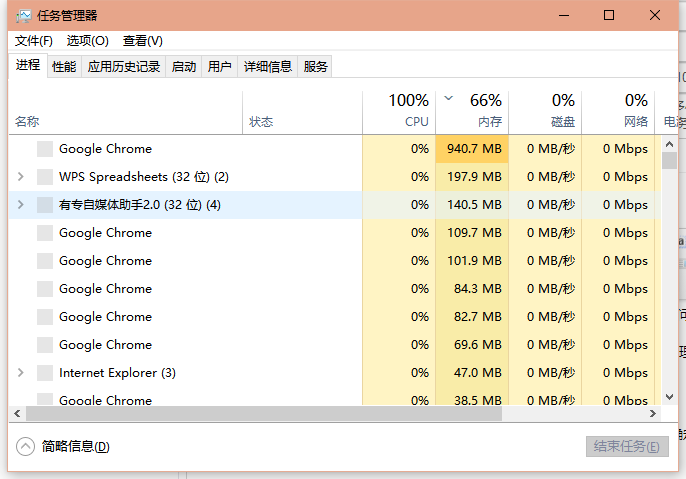Expand the Internet Explorer process group
The width and height of the screenshot is (686, 479).
coord(21,373)
